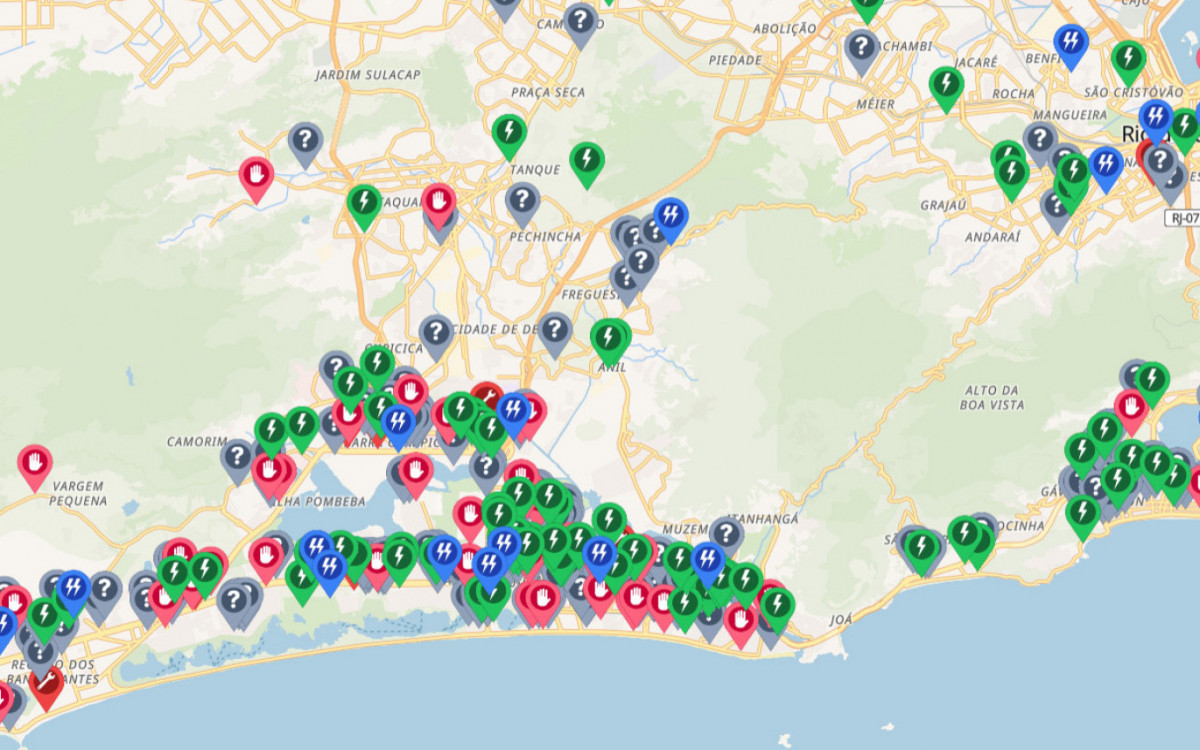
Task: Click the Rocinha place label
Action: pos(1017,525)
